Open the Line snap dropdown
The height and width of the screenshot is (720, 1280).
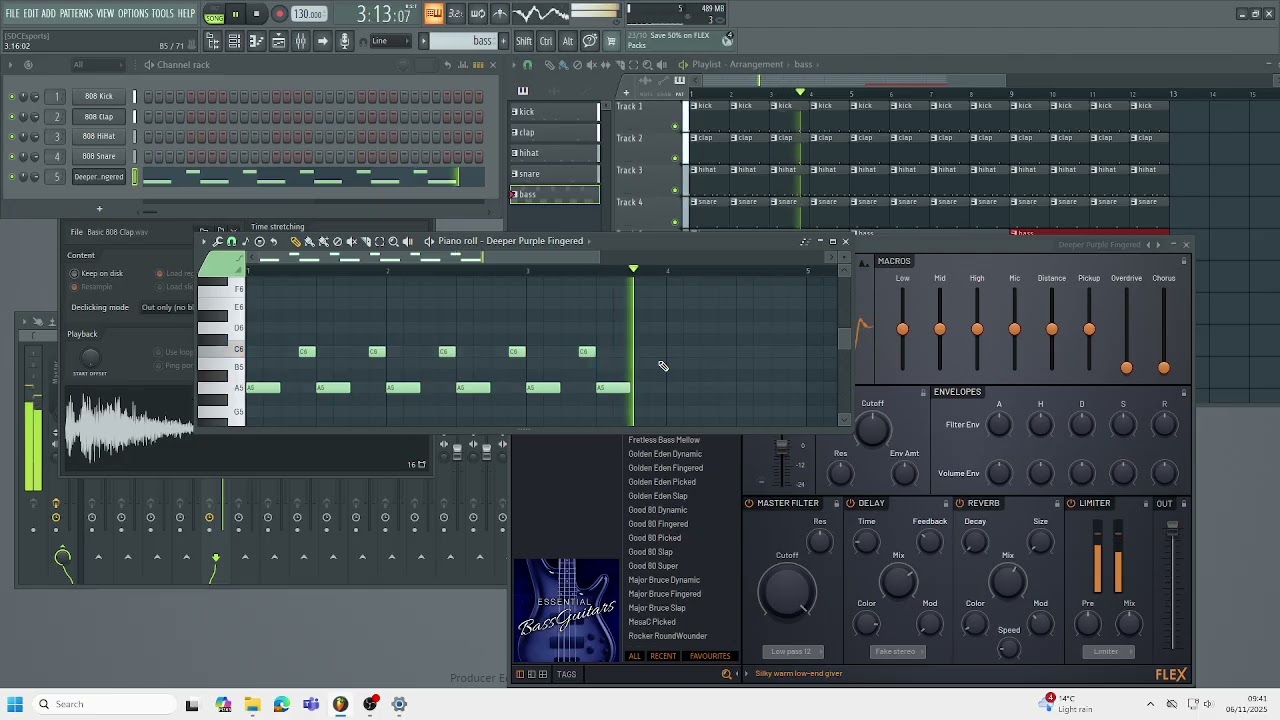click(x=391, y=41)
